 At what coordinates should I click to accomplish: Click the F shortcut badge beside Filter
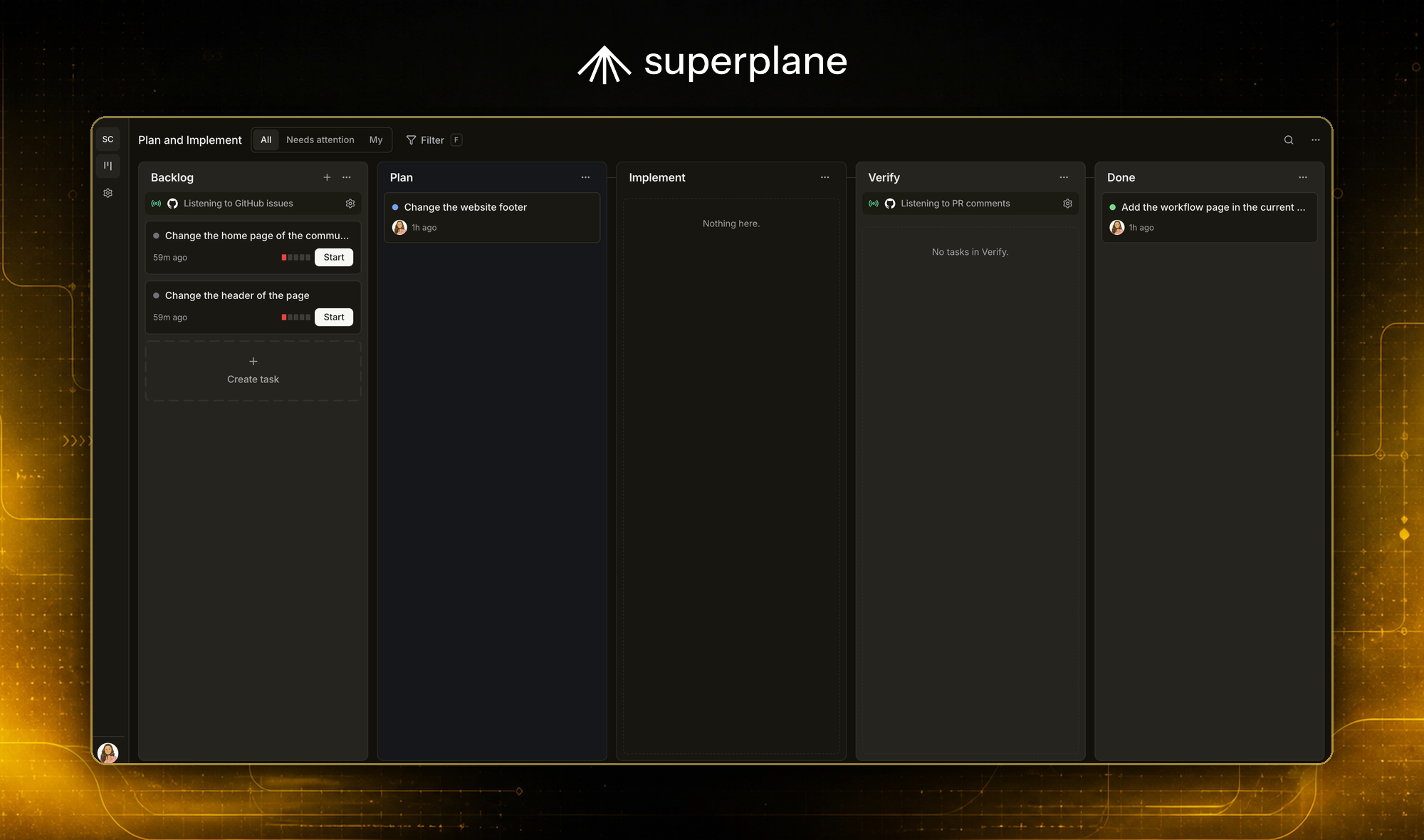[456, 140]
